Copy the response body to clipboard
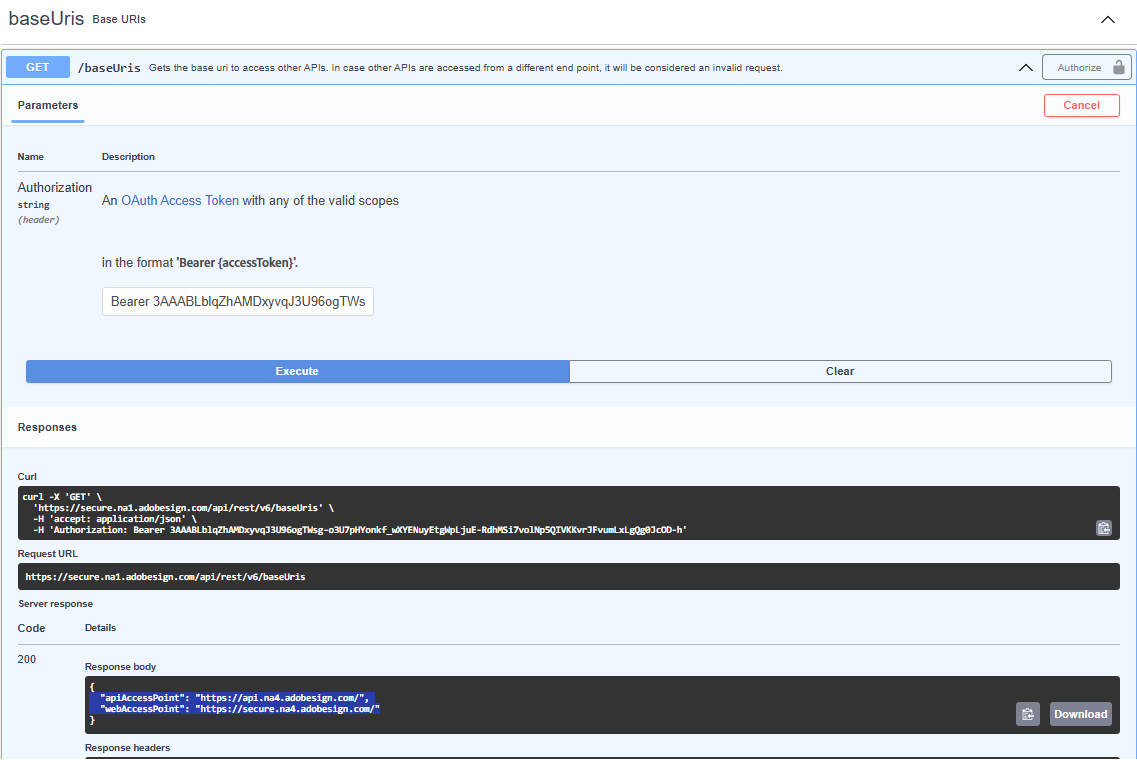Image resolution: width=1137 pixels, height=760 pixels. coord(1027,713)
